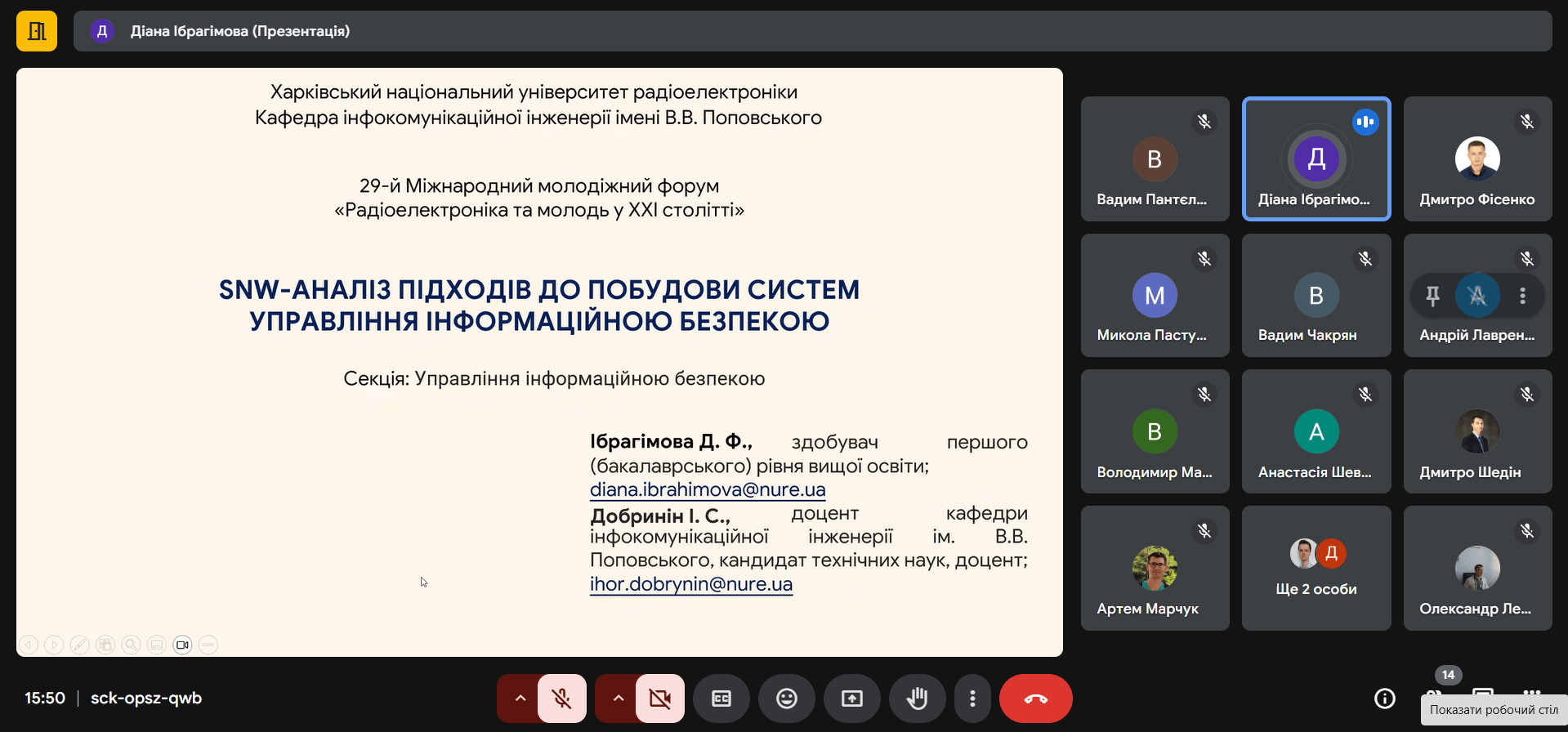Turn on camera with crossed camera button
The height and width of the screenshot is (732, 1568).
coord(659,699)
